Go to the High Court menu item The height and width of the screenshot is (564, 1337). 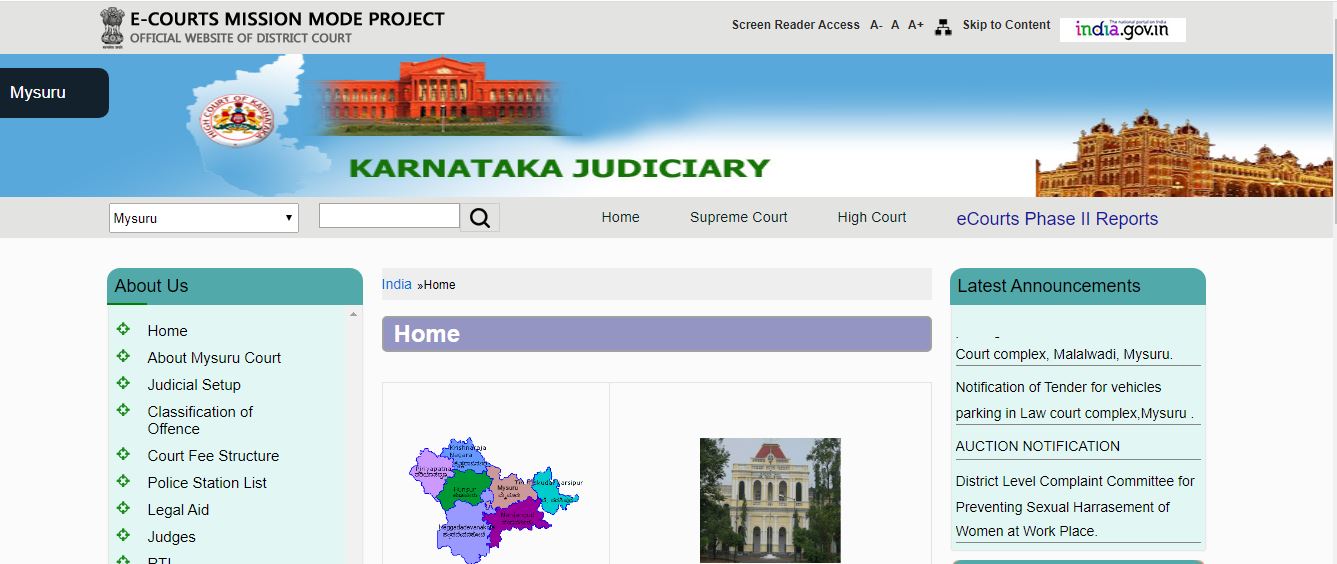(x=871, y=217)
